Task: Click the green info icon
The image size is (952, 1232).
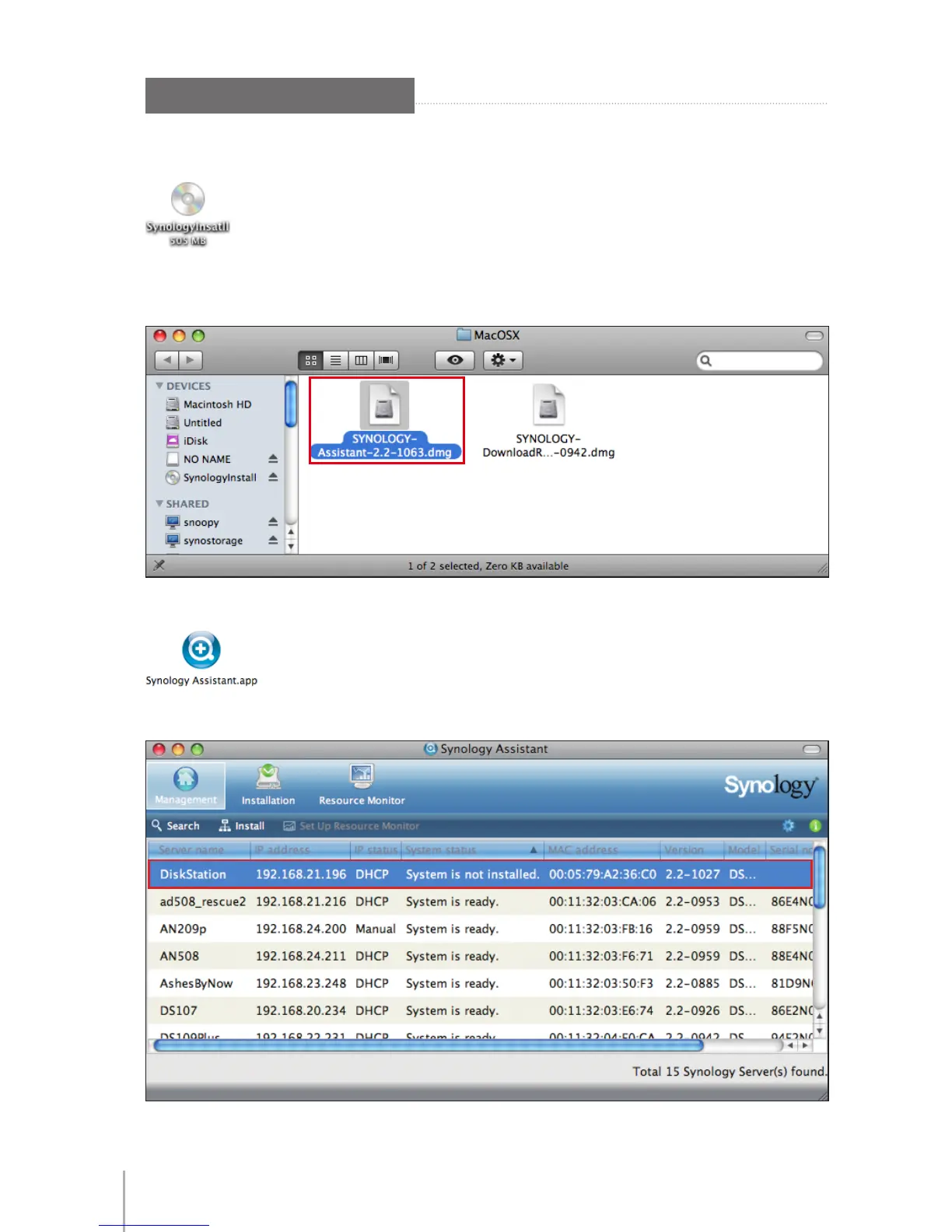Action: [x=815, y=826]
